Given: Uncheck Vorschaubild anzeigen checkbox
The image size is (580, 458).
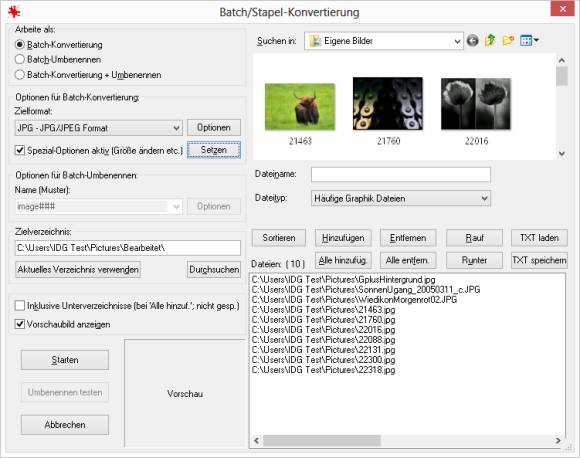Looking at the screenshot, I should click(x=20, y=324).
